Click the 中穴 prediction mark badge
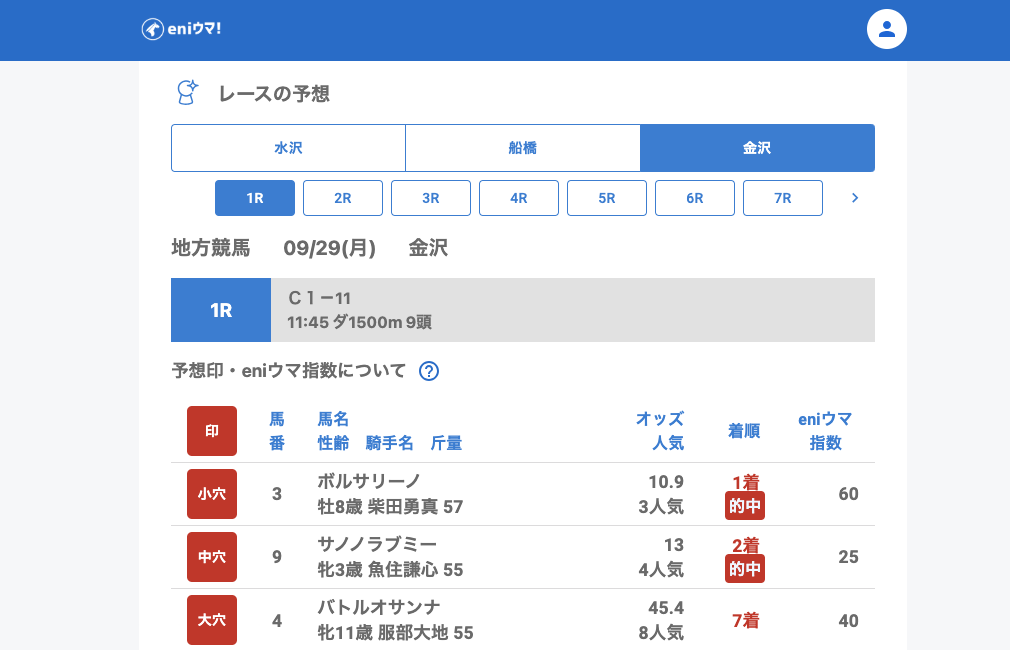 [x=212, y=557]
